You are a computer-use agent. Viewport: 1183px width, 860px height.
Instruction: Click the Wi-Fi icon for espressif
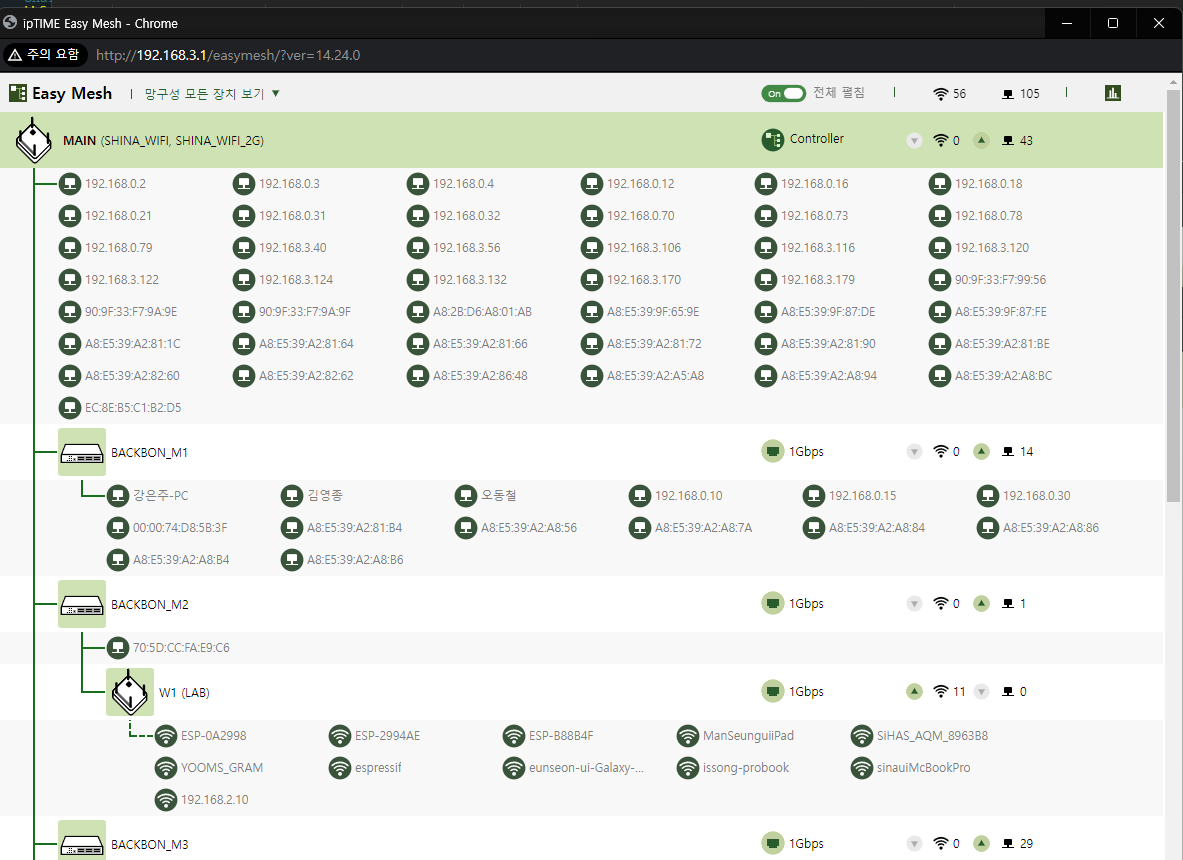point(340,768)
